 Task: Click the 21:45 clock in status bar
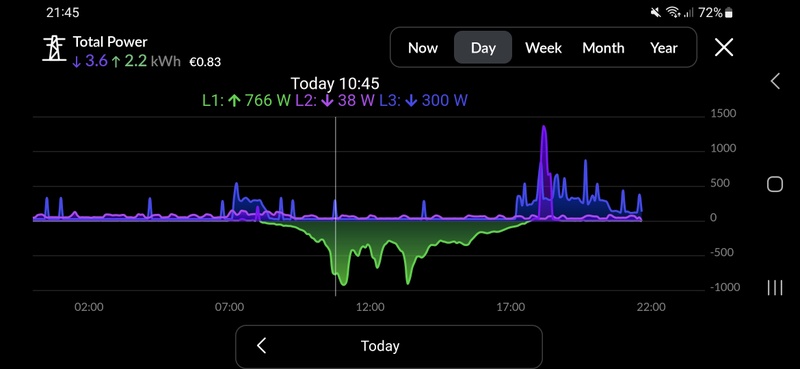tap(63, 13)
